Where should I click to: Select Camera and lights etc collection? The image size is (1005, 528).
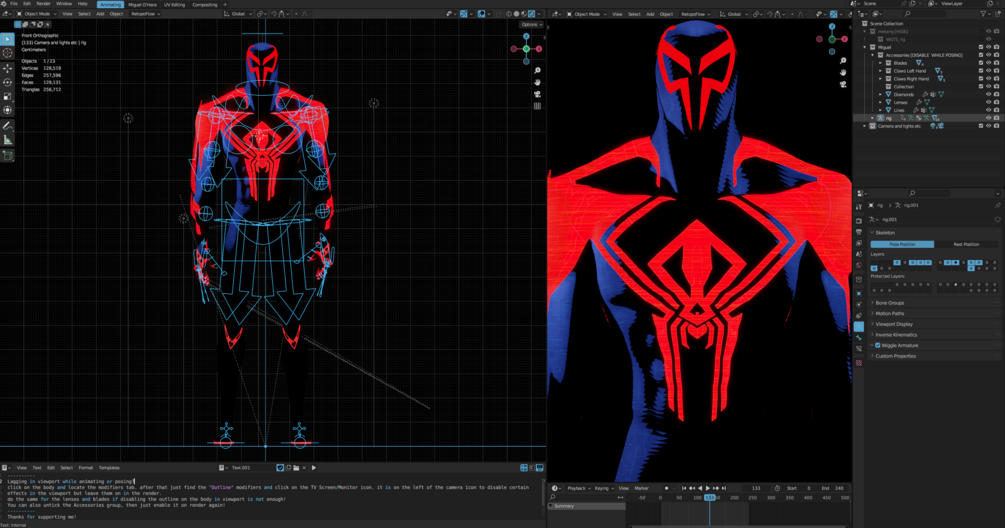pyautogui.click(x=898, y=126)
